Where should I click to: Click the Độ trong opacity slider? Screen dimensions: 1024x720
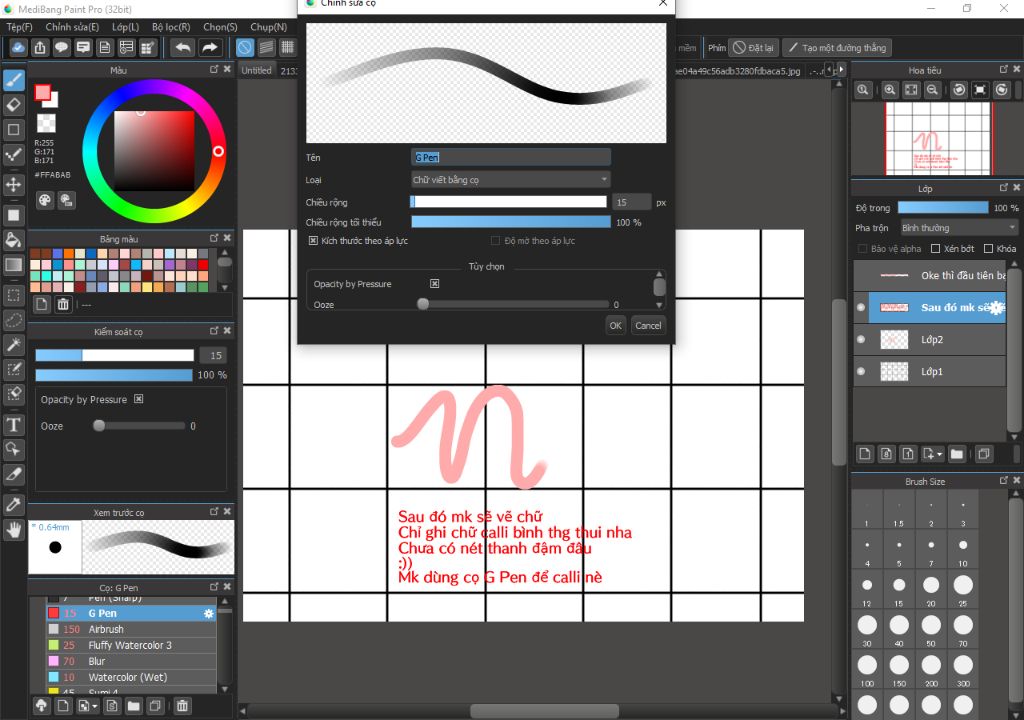point(943,208)
